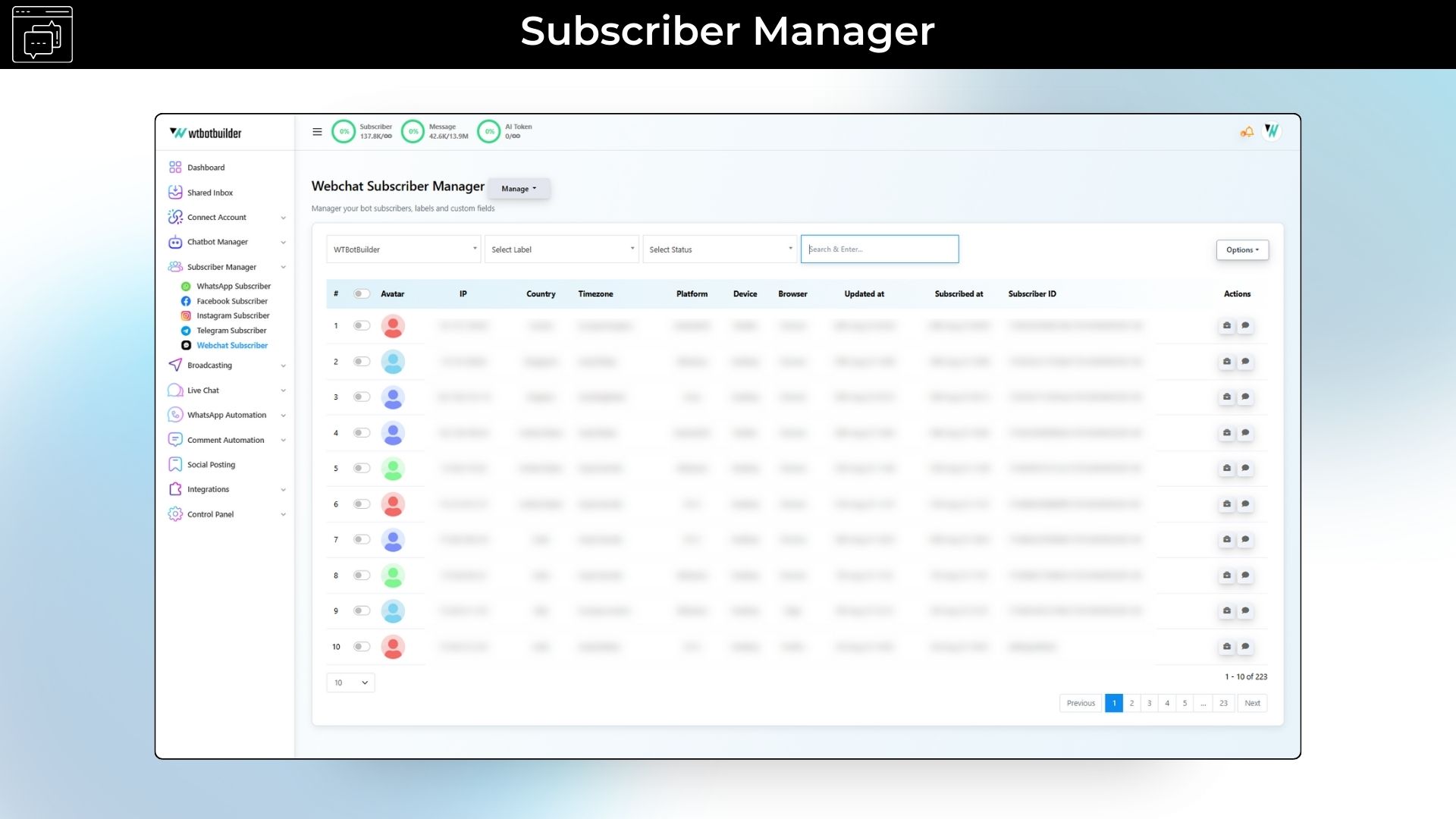Select the Telegram Subscriber icon
The height and width of the screenshot is (819, 1456).
point(186,331)
